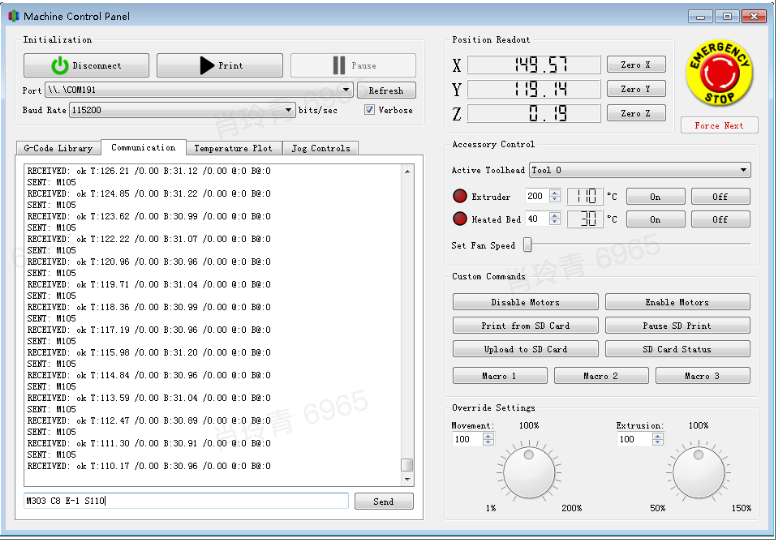Viewport: 776px width, 540px height.
Task: Click the Disconnect power icon button
Action: coord(86,66)
